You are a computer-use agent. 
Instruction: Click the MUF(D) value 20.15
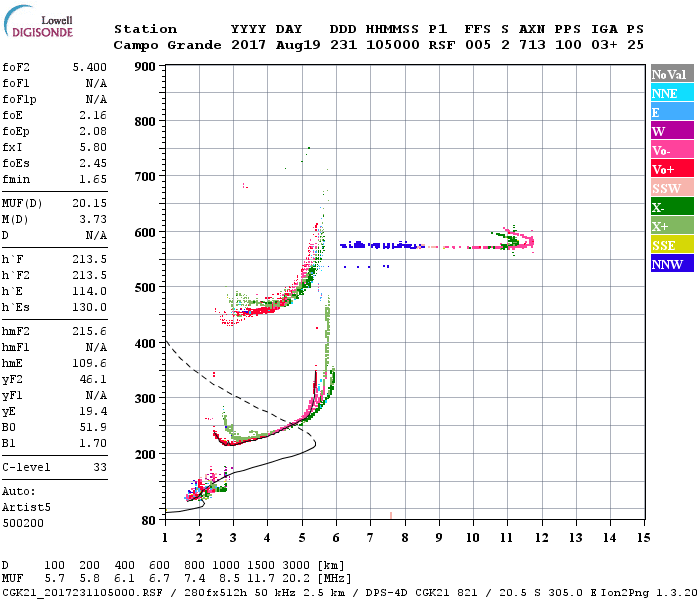(x=90, y=203)
